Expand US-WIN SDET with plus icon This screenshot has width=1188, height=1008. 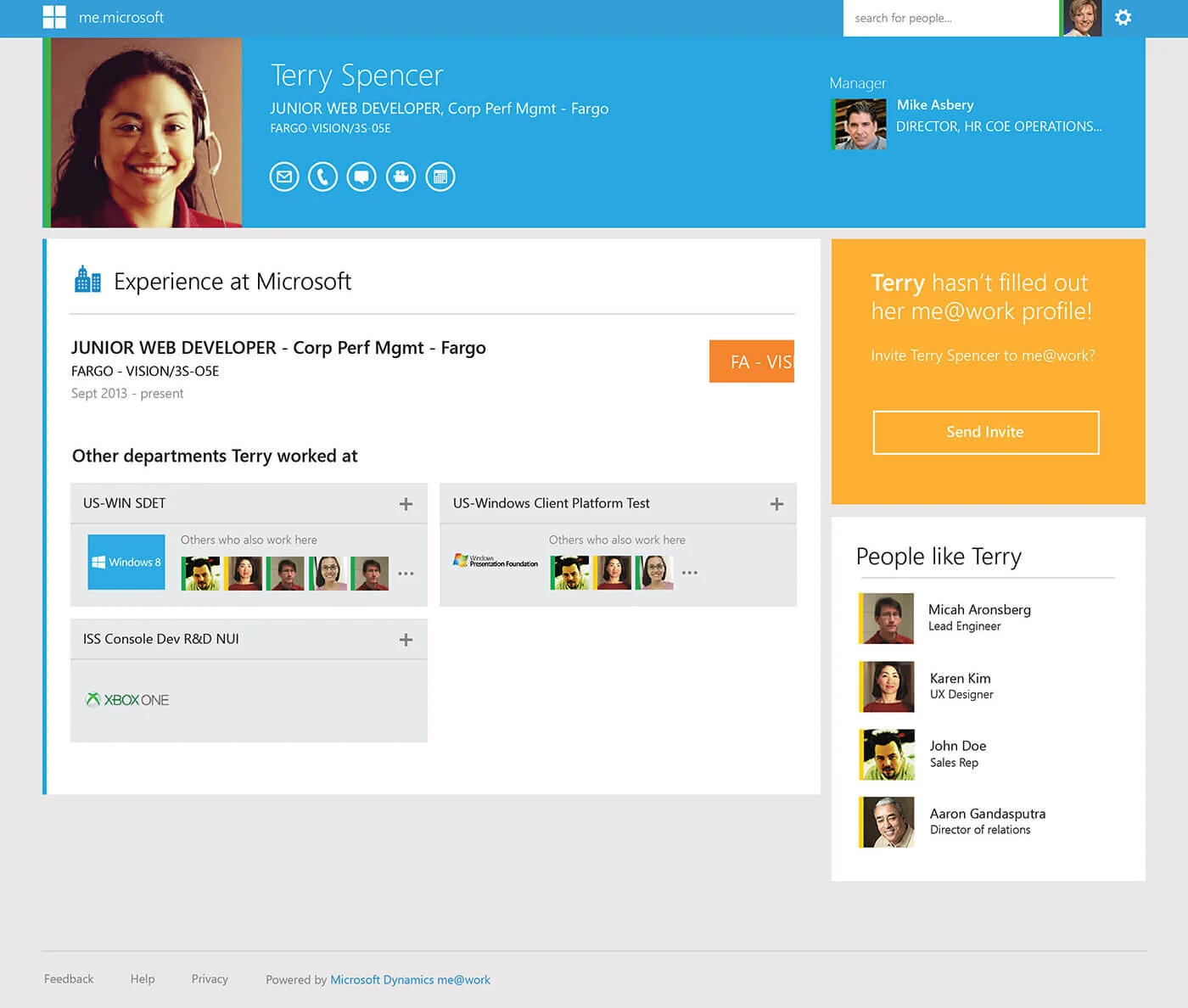pyautogui.click(x=406, y=504)
